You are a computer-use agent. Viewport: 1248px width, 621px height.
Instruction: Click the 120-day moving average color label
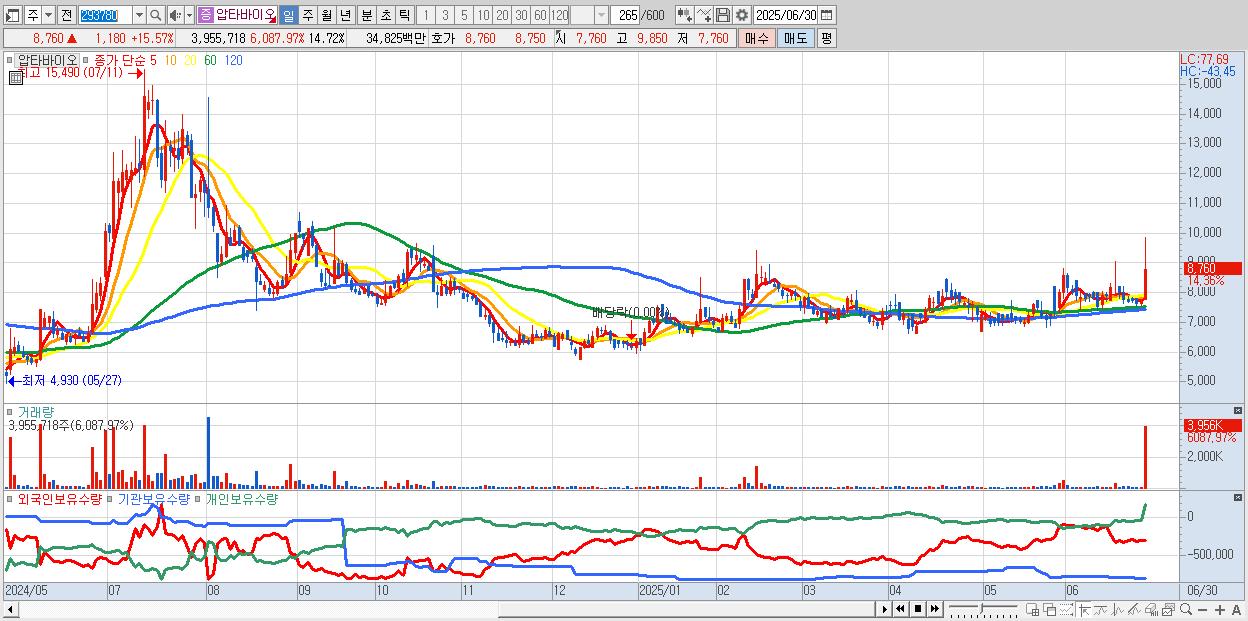coord(233,60)
